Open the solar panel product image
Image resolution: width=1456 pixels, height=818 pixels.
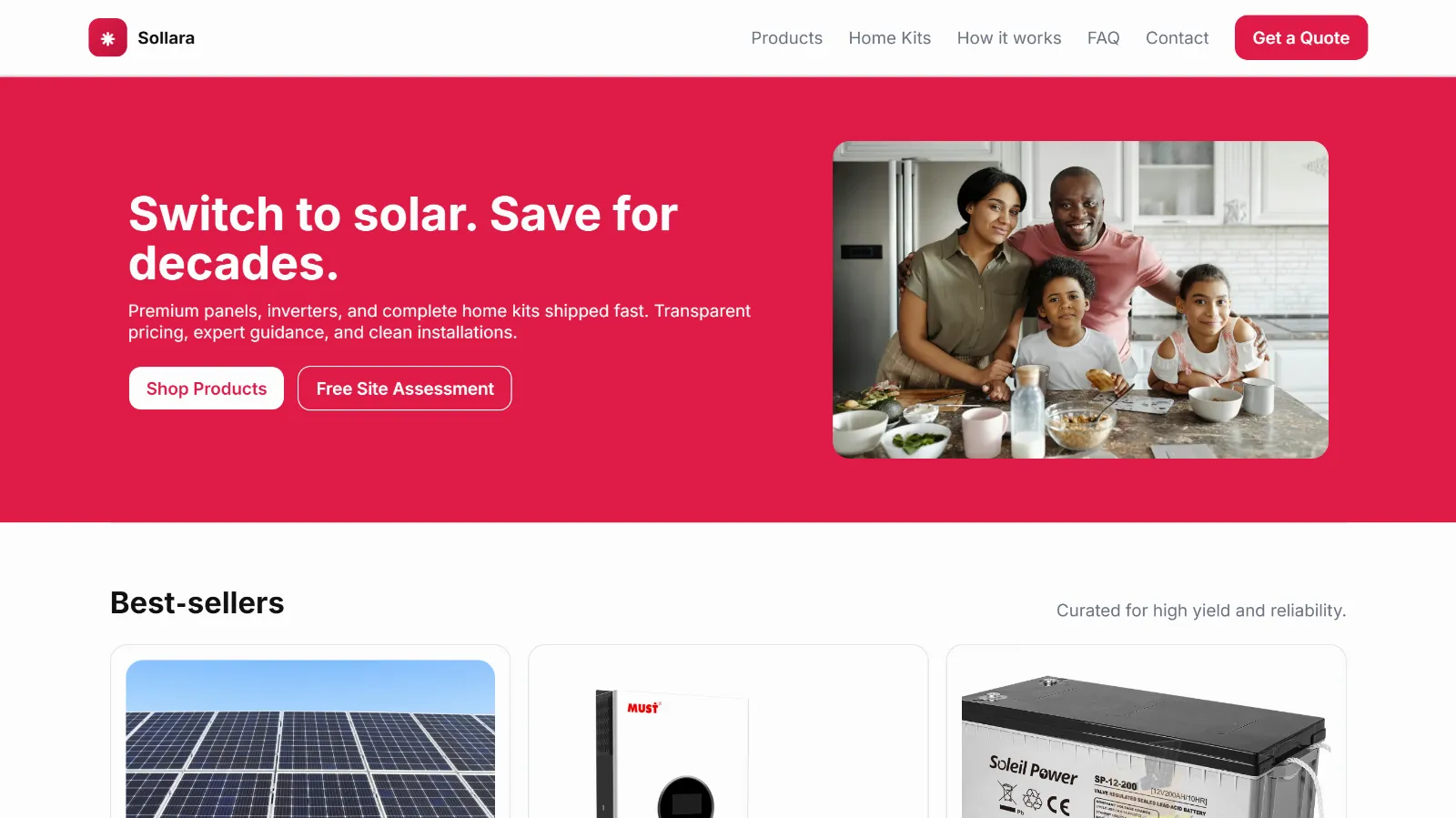pyautogui.click(x=310, y=739)
